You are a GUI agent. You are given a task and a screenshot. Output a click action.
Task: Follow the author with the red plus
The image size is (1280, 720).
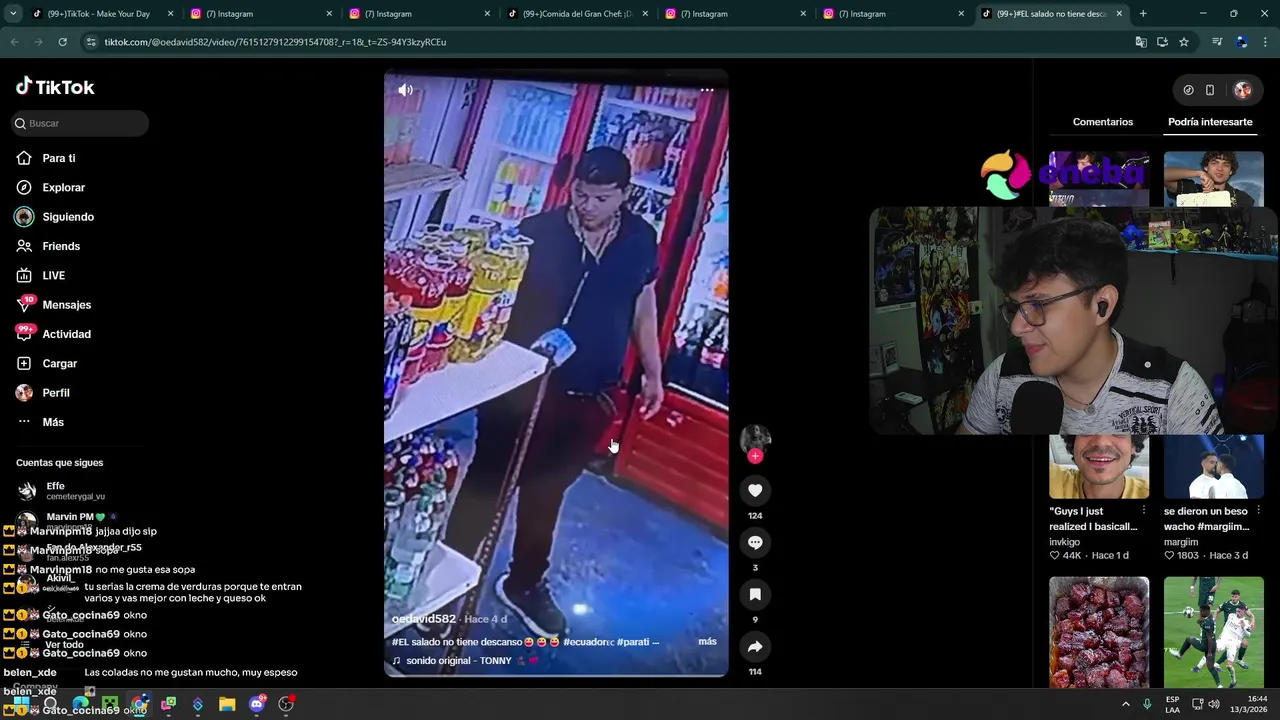[755, 456]
